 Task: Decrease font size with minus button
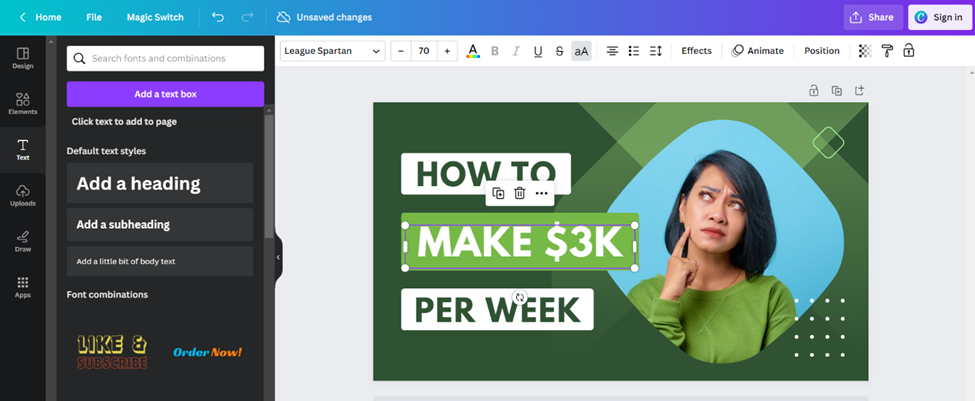click(x=401, y=51)
